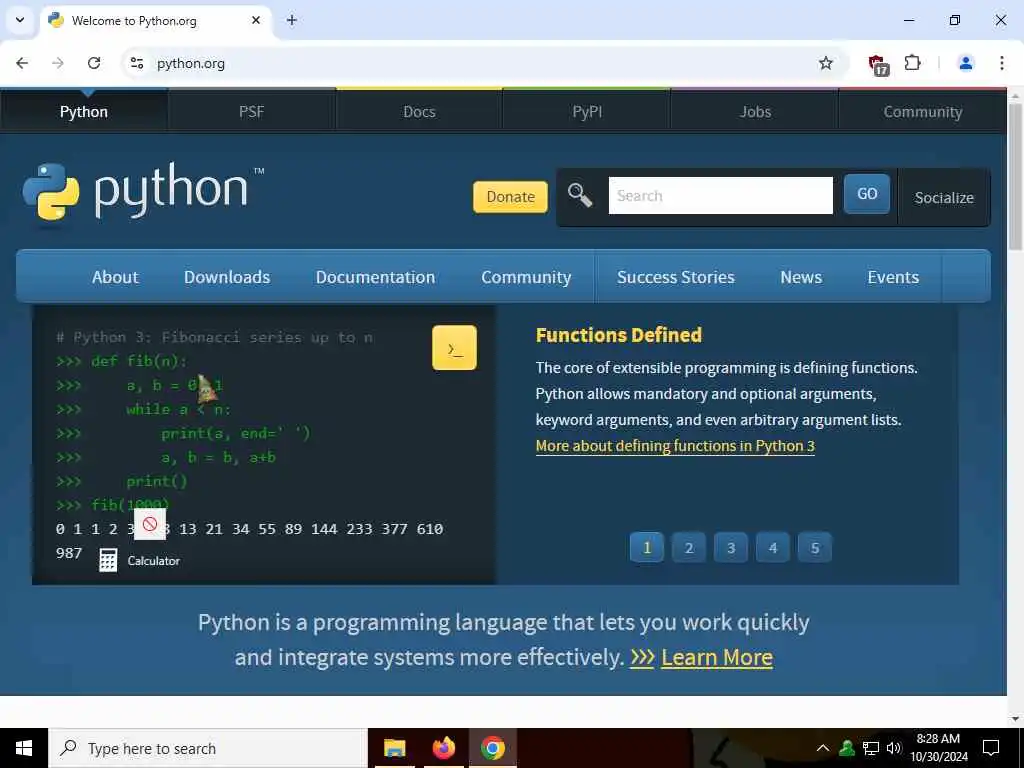Viewport: 1024px width, 768px height.
Task: Show slide 3 of the code carousel
Action: click(x=731, y=547)
